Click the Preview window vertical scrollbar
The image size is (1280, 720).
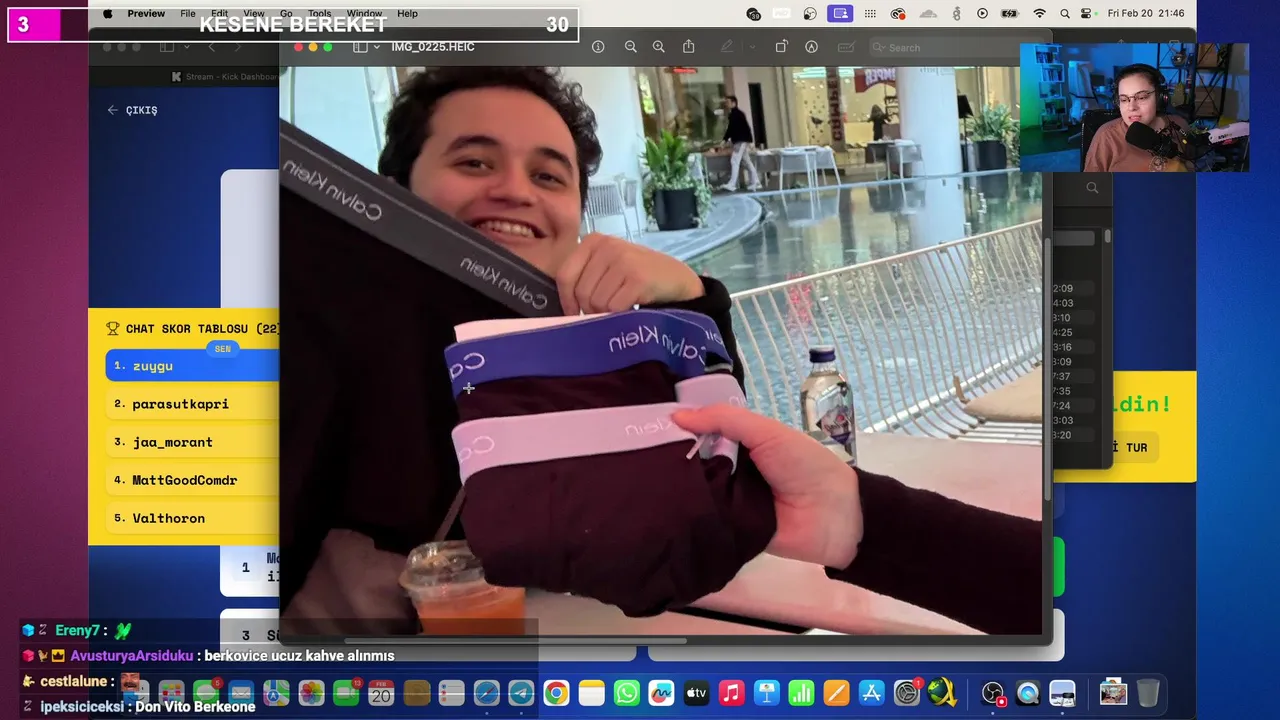[x=1047, y=367]
